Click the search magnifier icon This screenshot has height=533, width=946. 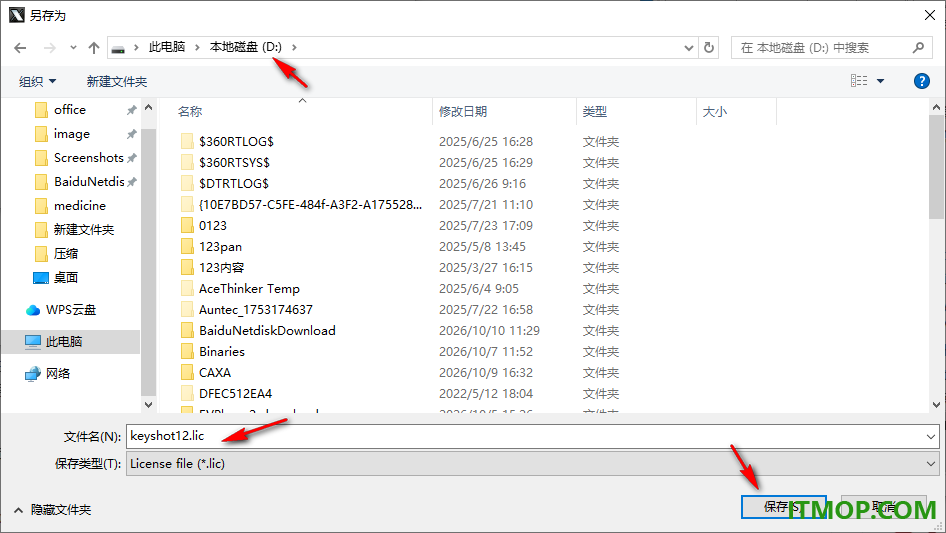(x=918, y=47)
